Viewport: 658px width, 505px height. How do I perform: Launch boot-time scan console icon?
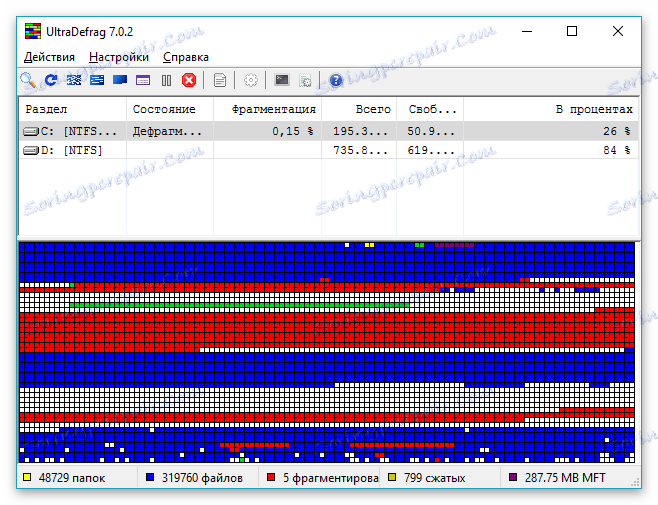[x=282, y=80]
